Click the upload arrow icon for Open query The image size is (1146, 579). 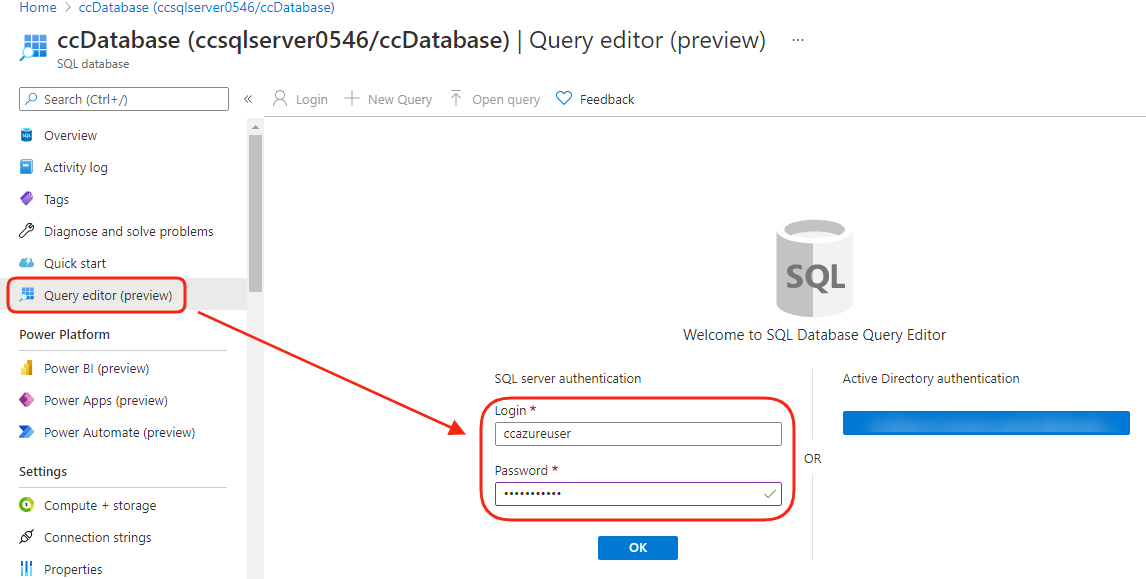tap(456, 99)
